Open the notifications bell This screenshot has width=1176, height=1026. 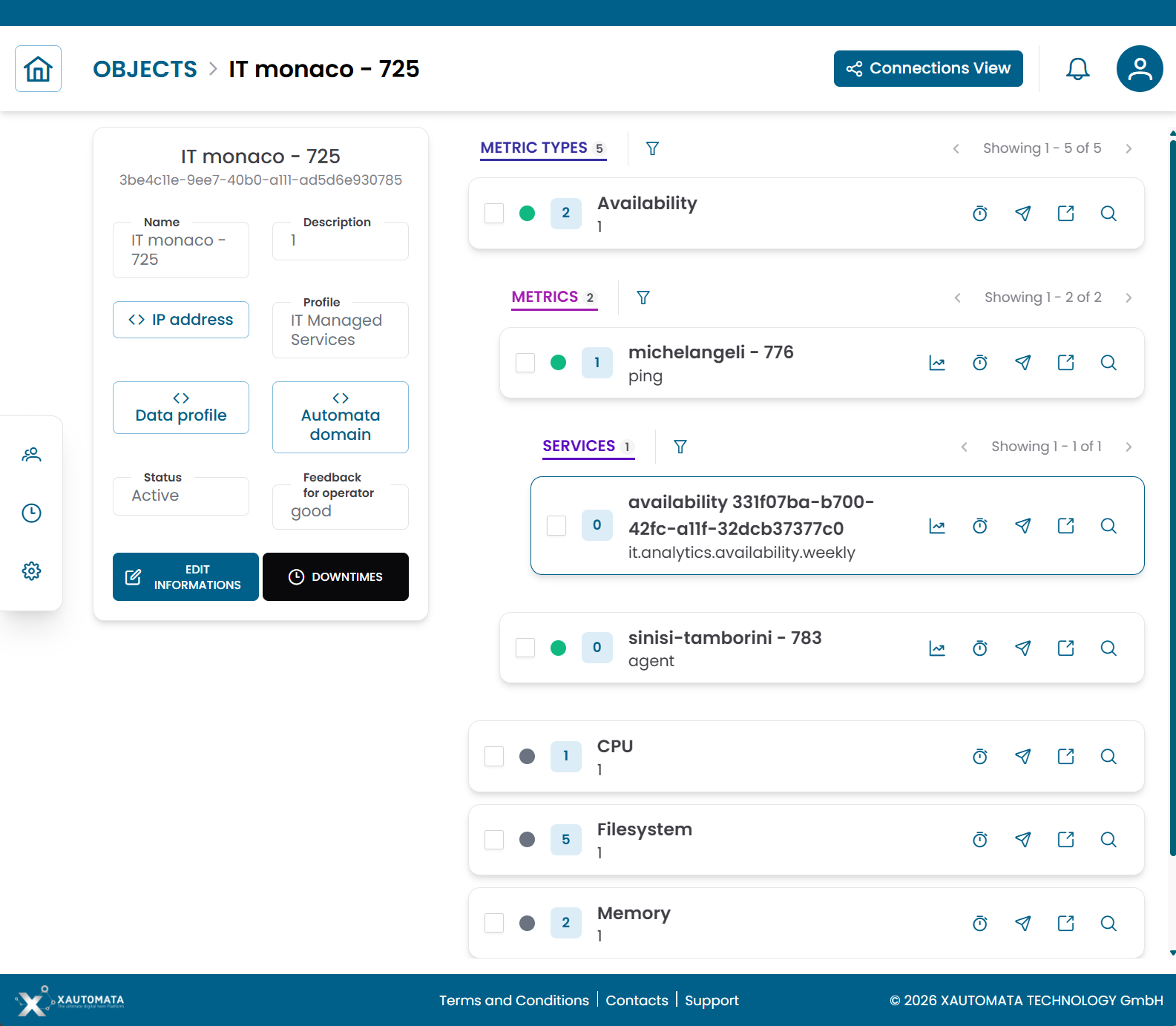point(1077,69)
